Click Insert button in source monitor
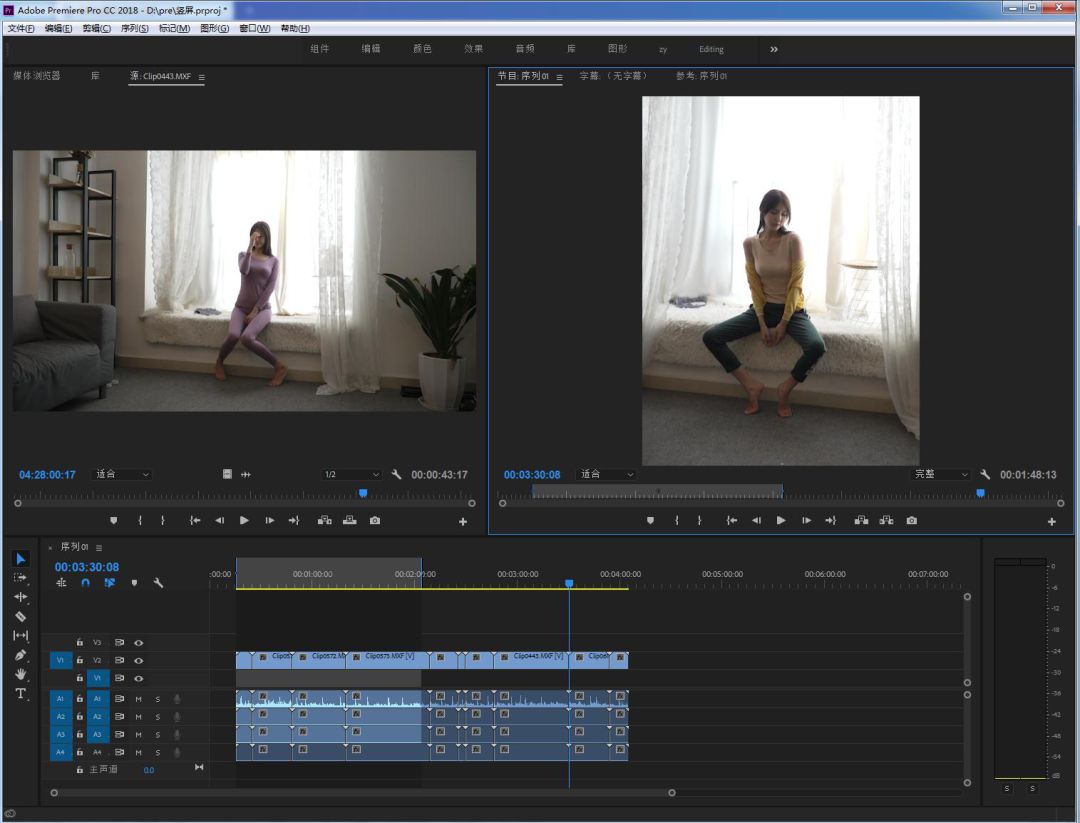Screen dimensions: 1080x823 [324, 521]
